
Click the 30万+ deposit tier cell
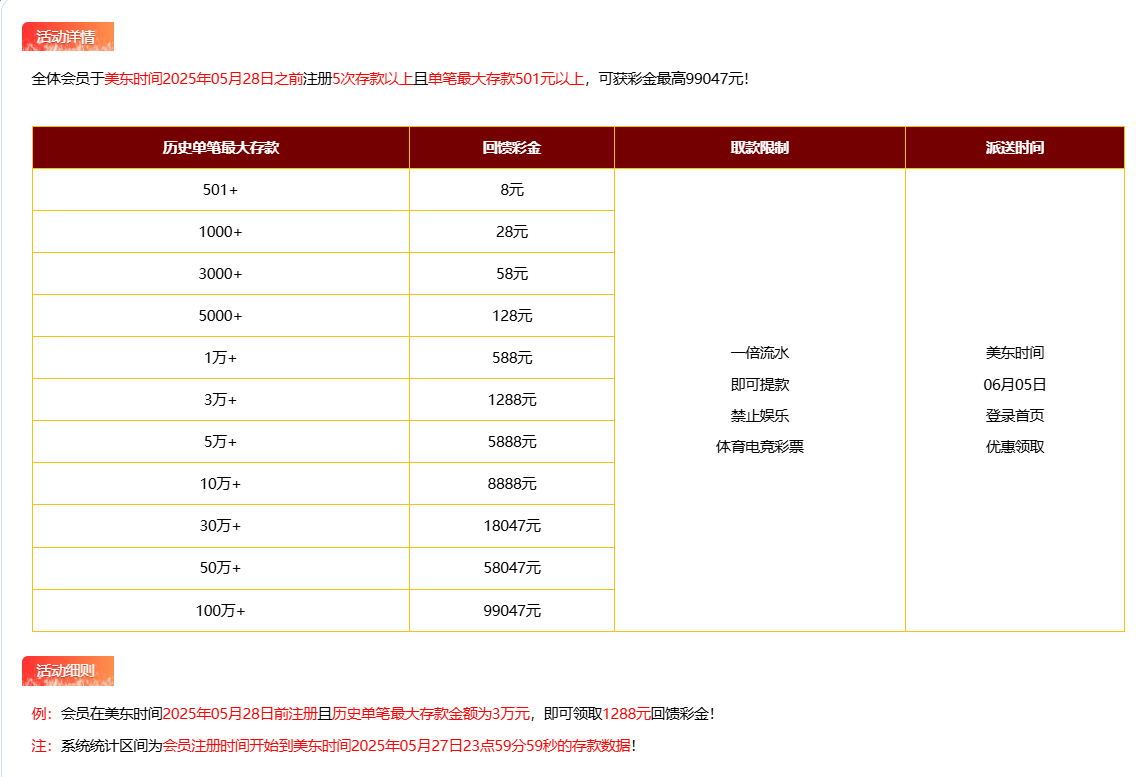tap(220, 526)
